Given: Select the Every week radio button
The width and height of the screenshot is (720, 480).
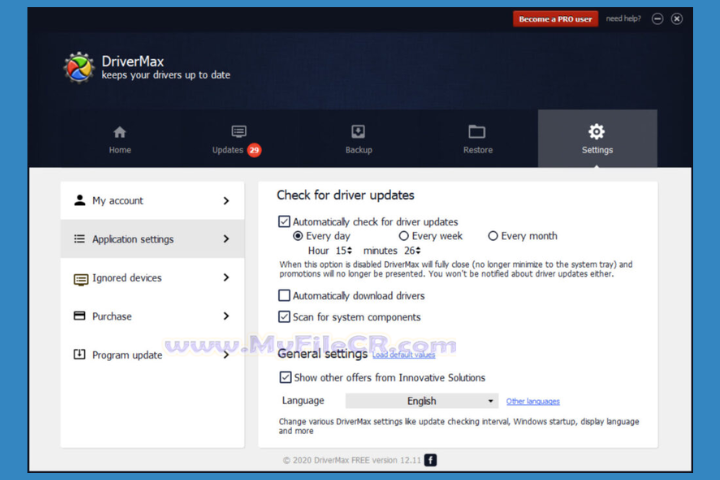Looking at the screenshot, I should tap(404, 236).
